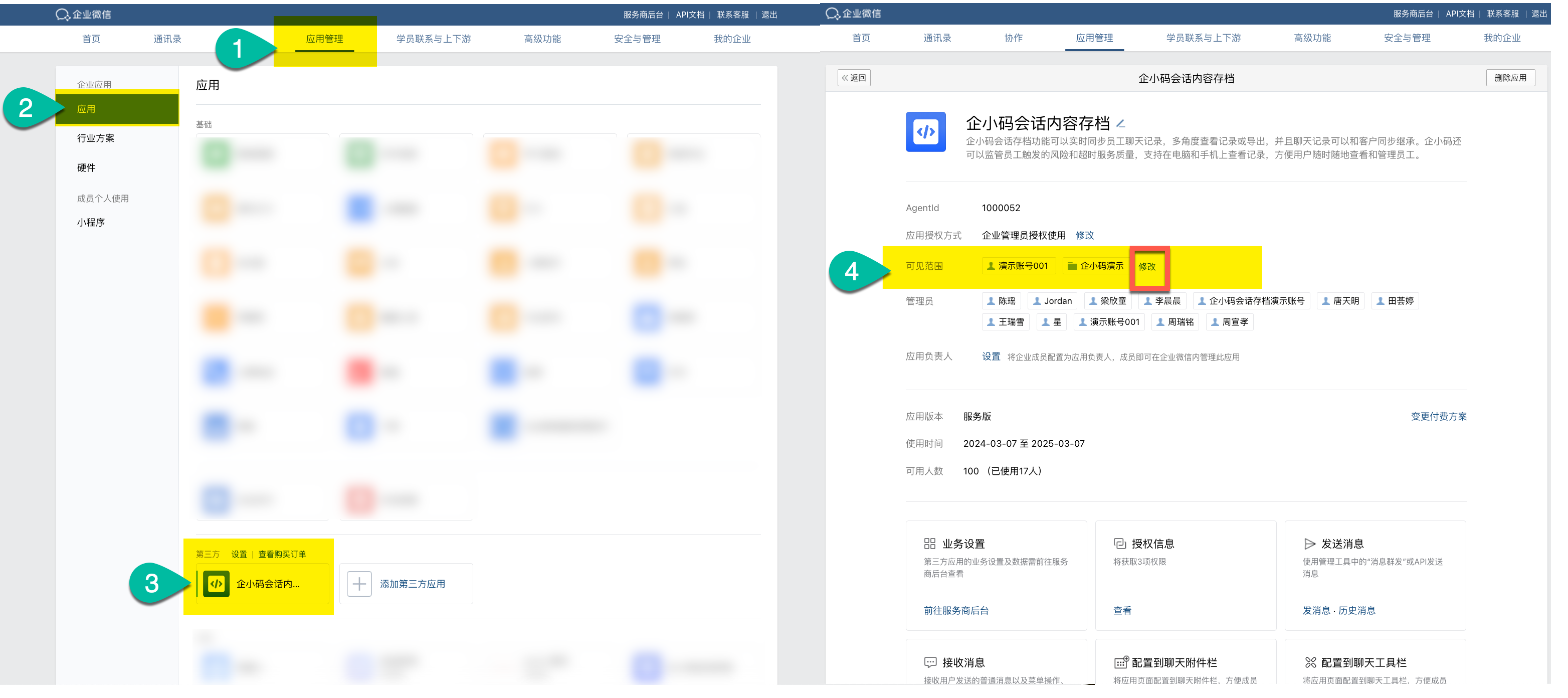
Task: Click administrator tag 企小码会话存档演示账号
Action: tap(1251, 301)
